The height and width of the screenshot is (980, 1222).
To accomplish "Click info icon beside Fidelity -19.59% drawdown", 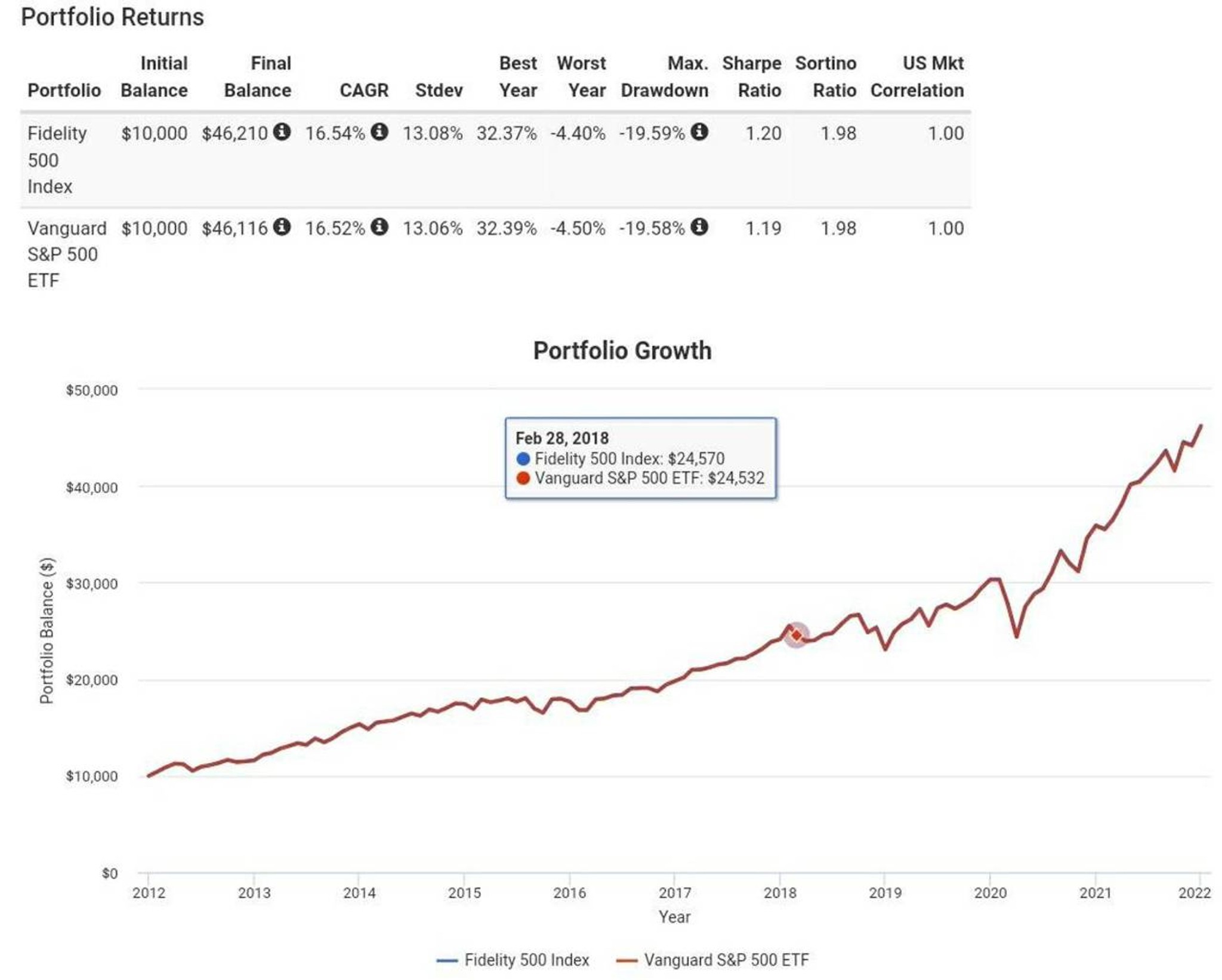I will pos(699,132).
